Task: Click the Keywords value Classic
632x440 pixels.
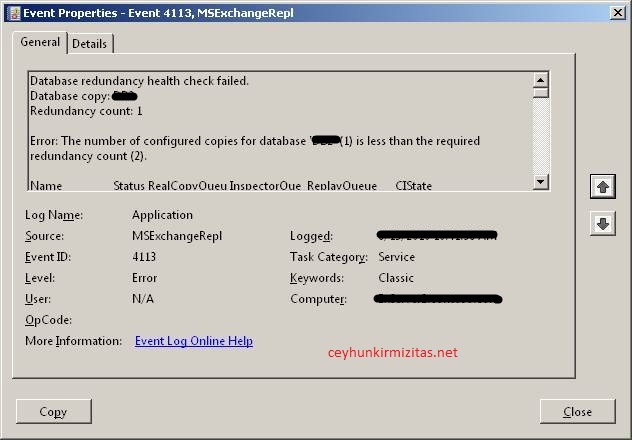Action: pos(396,278)
